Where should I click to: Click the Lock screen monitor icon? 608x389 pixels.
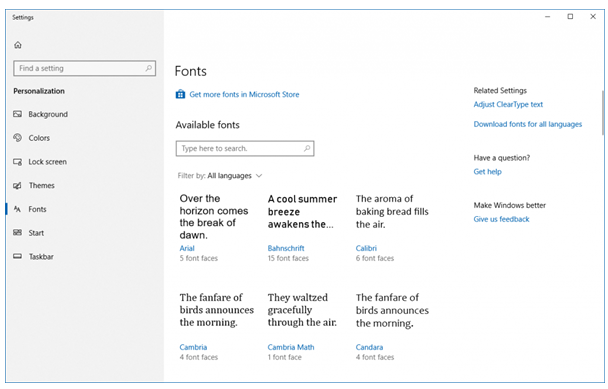point(17,162)
